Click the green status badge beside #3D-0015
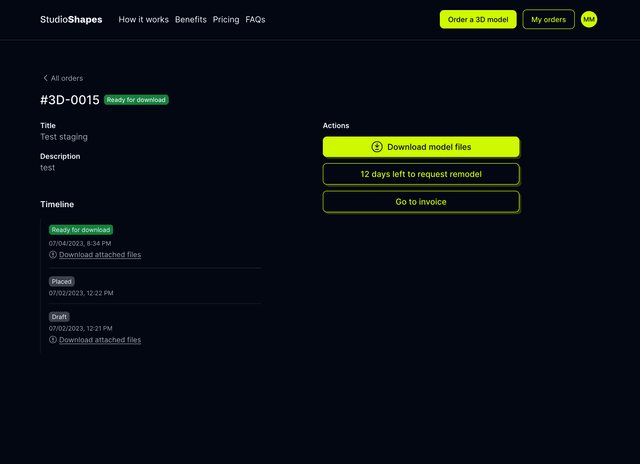The width and height of the screenshot is (640, 464). [x=137, y=100]
